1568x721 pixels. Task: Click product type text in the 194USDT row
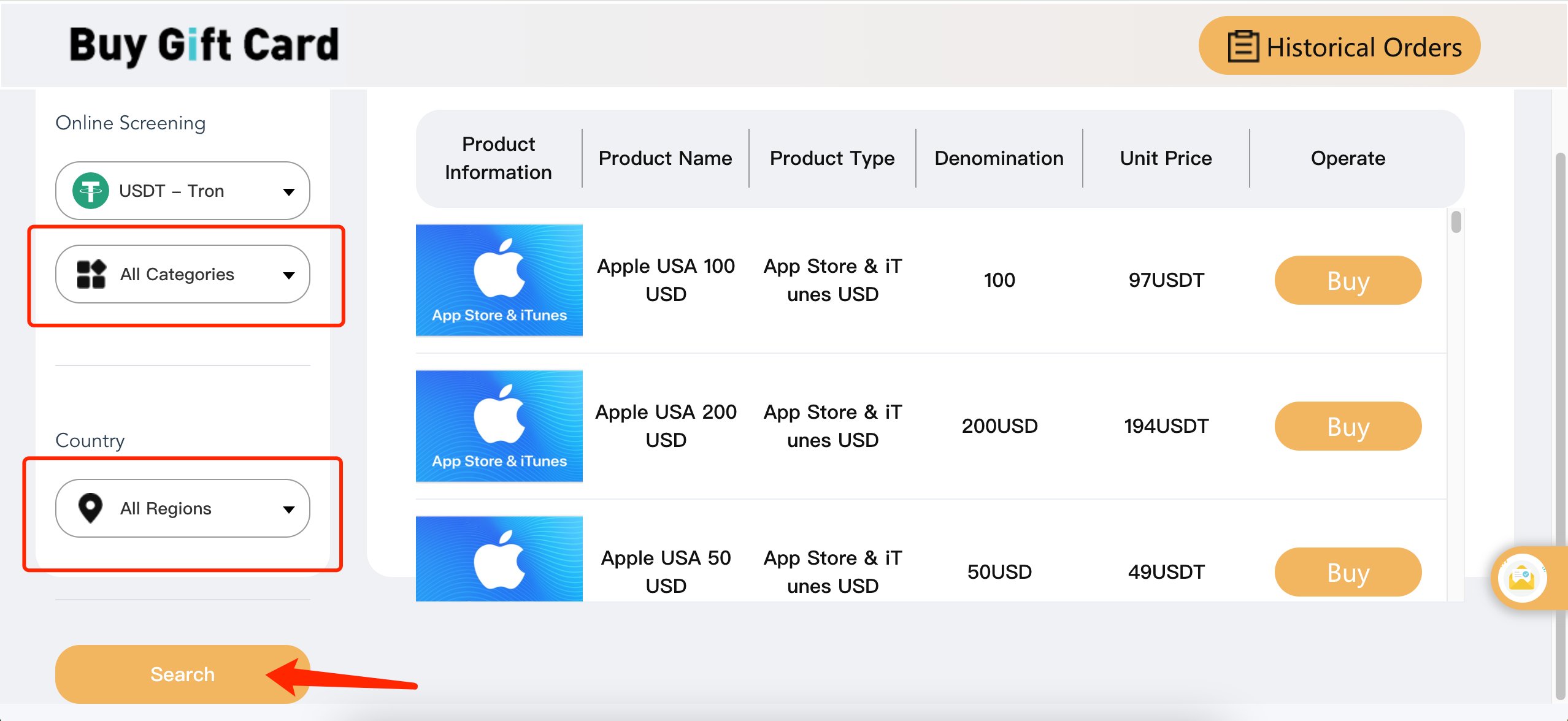point(832,426)
